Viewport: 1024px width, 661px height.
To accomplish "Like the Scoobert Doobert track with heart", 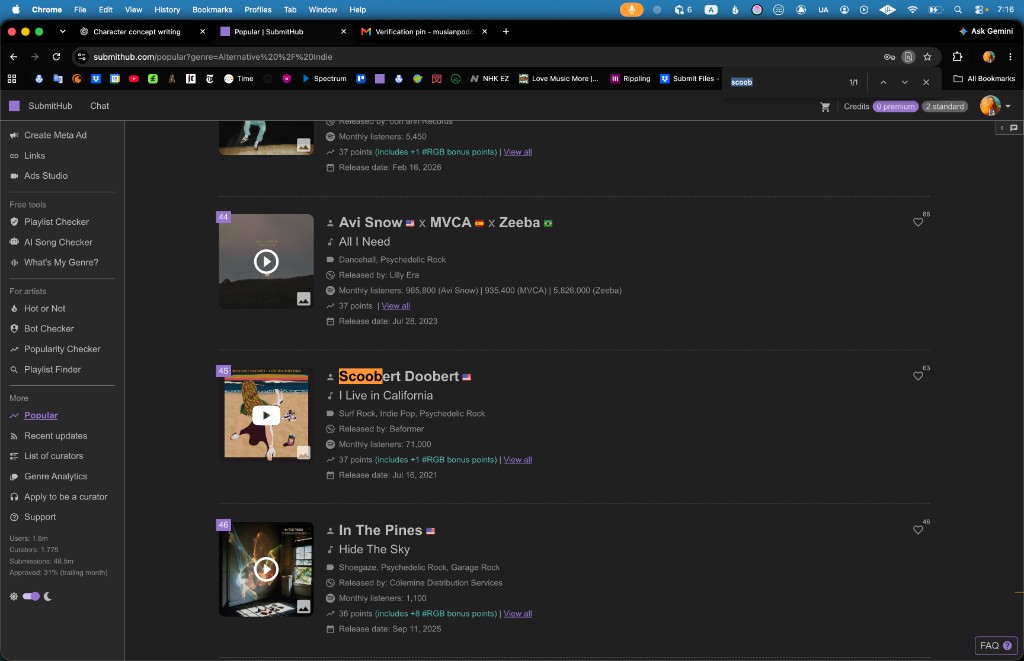I will (918, 376).
